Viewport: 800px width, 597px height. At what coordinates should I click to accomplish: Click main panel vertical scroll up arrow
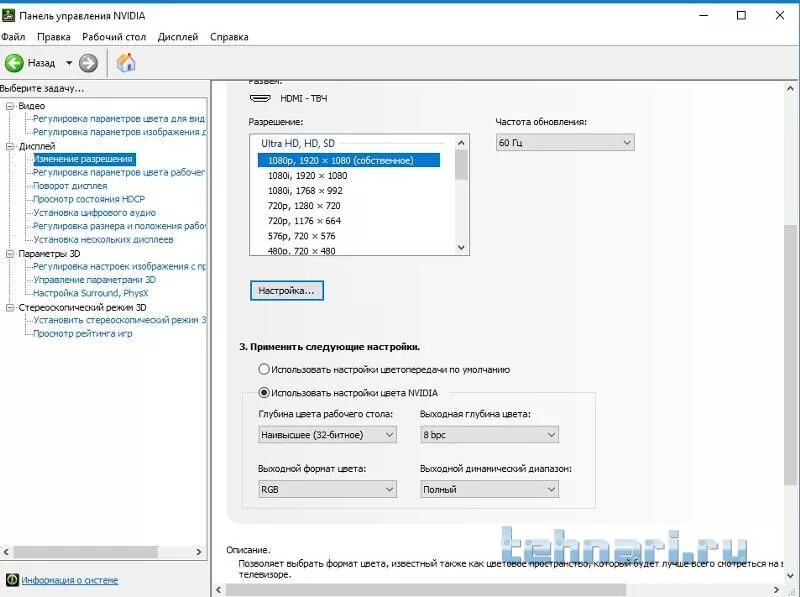coord(790,89)
